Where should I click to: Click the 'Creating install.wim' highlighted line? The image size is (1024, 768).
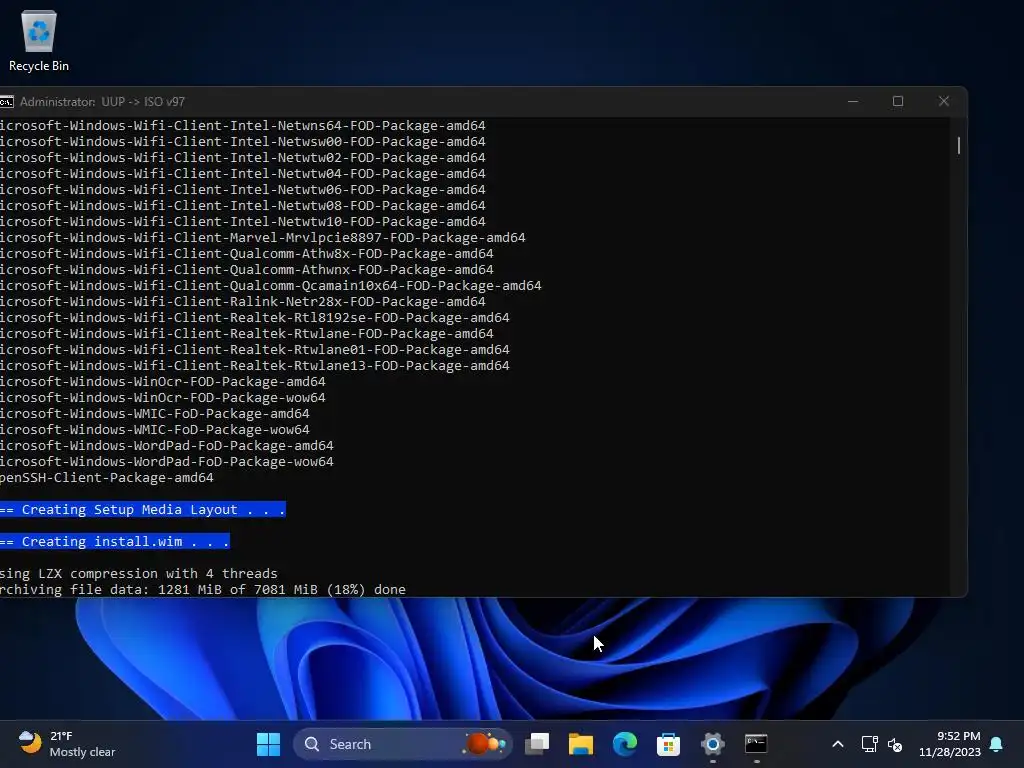114,541
